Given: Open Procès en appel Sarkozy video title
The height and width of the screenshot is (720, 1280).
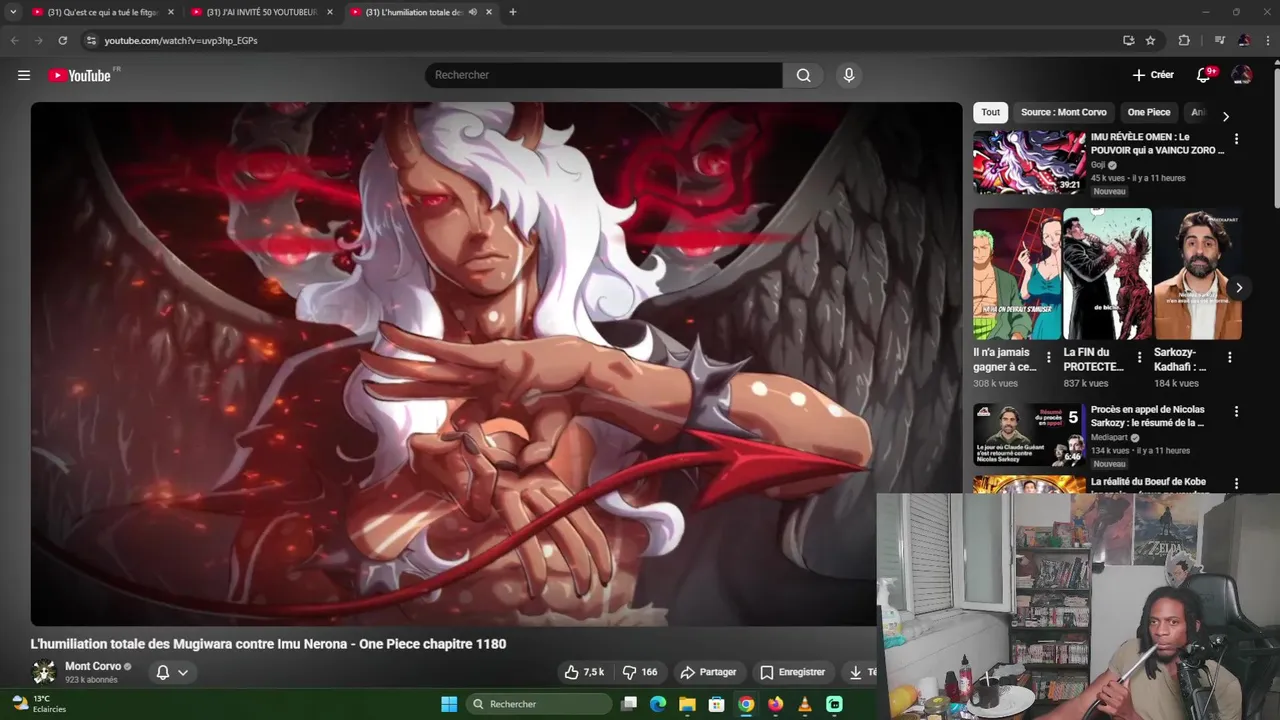Looking at the screenshot, I should 1148,416.
